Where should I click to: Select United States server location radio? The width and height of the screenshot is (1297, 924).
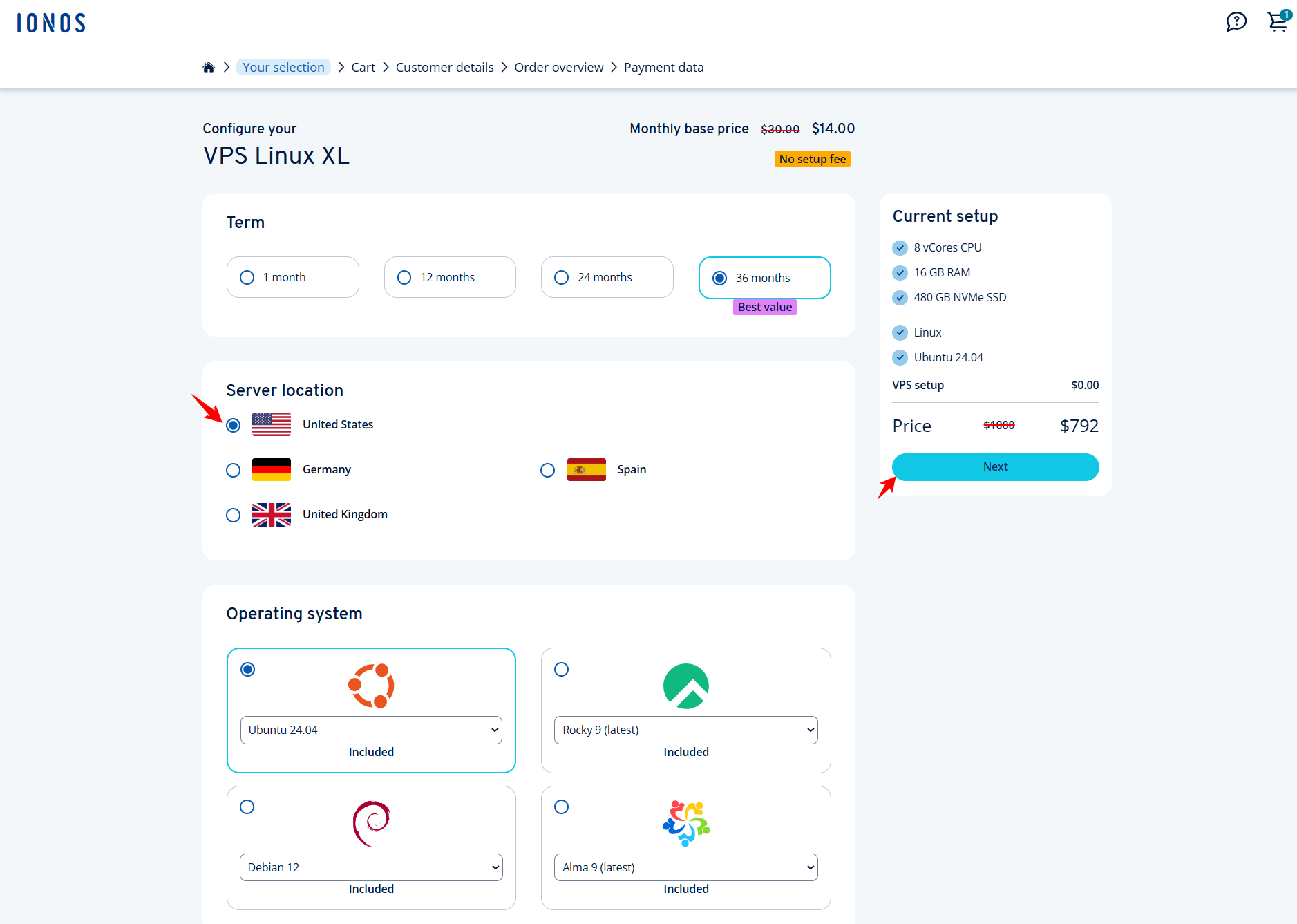click(x=234, y=425)
